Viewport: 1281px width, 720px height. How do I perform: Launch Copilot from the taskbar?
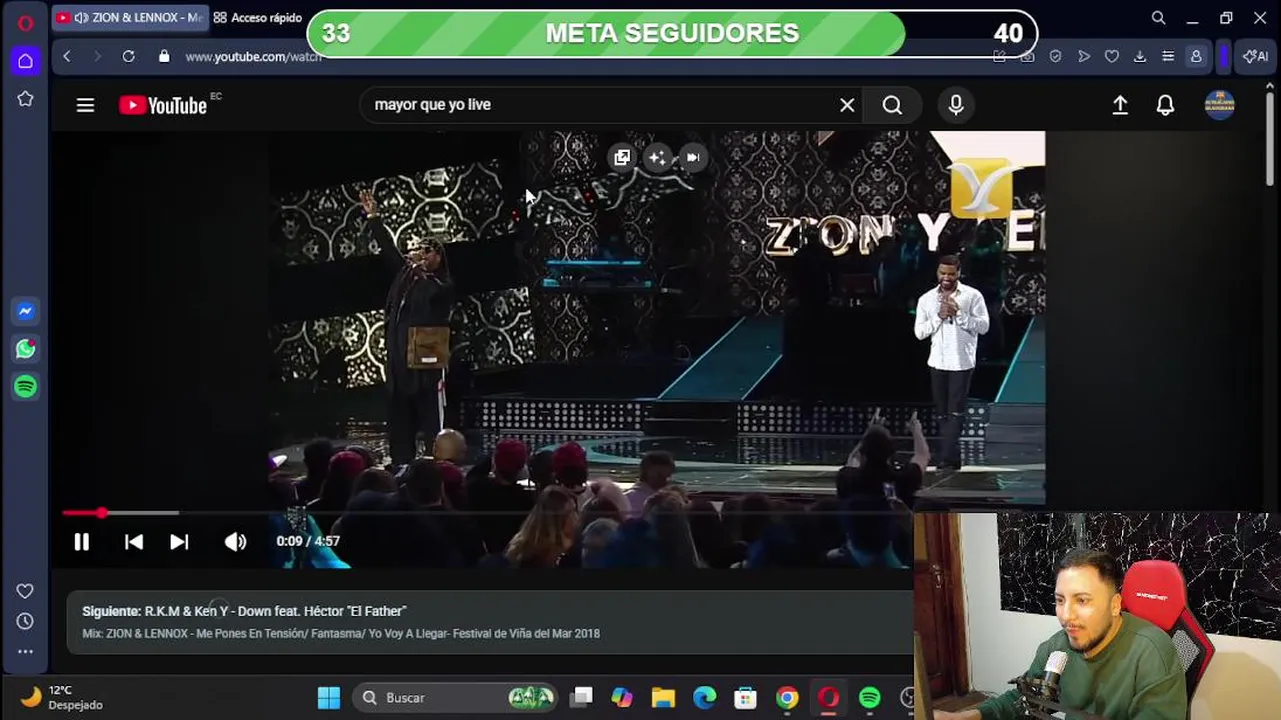(x=622, y=698)
